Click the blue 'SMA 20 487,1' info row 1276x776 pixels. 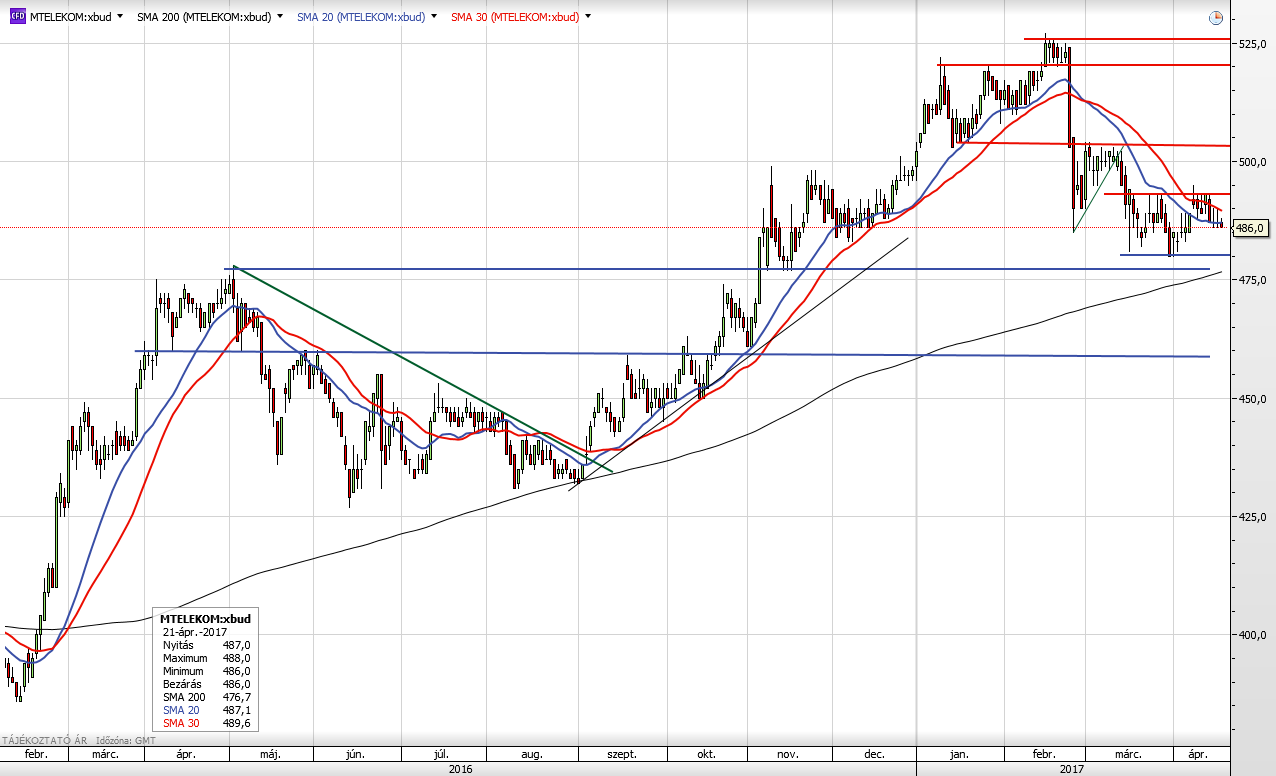pos(206,710)
